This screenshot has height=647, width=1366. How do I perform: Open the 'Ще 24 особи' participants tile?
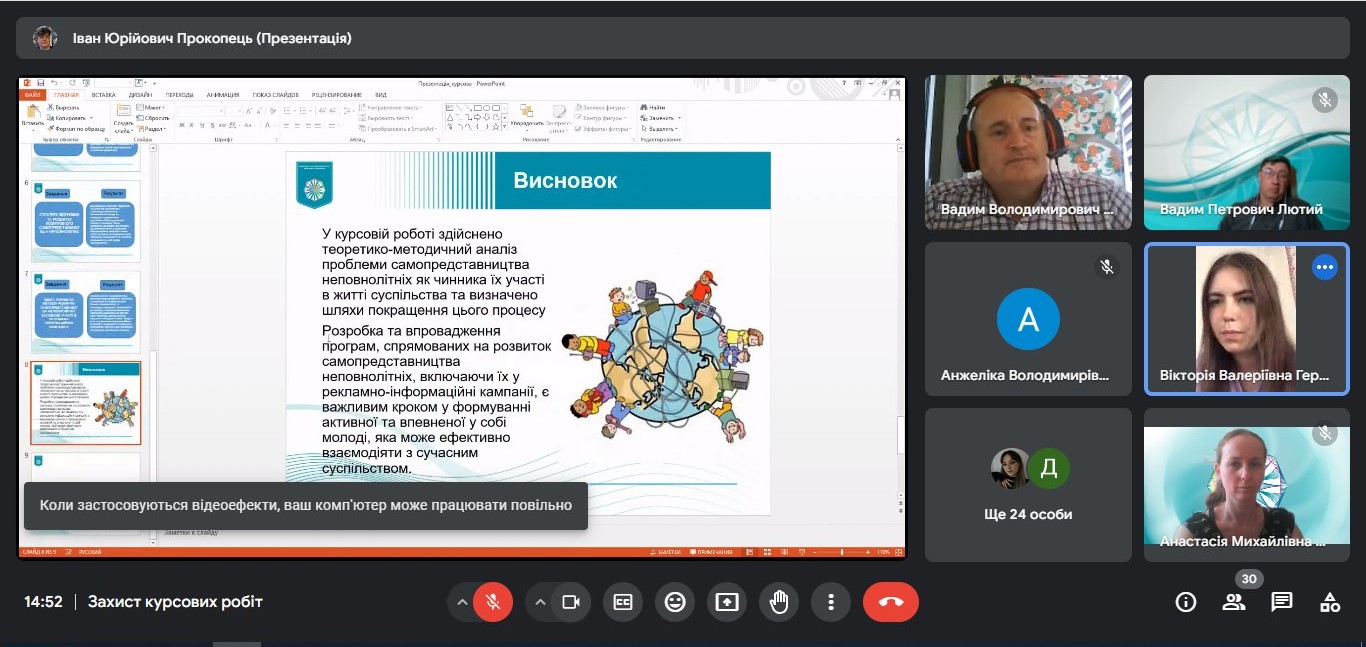(1028, 485)
